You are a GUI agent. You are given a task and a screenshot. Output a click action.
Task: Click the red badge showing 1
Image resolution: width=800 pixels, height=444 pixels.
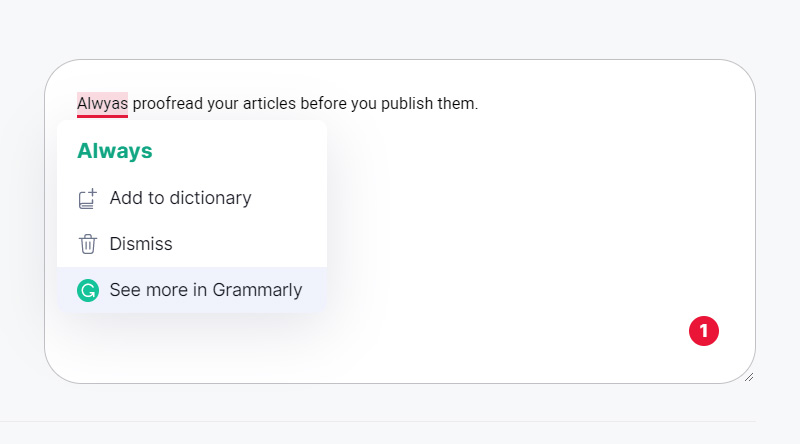click(704, 331)
